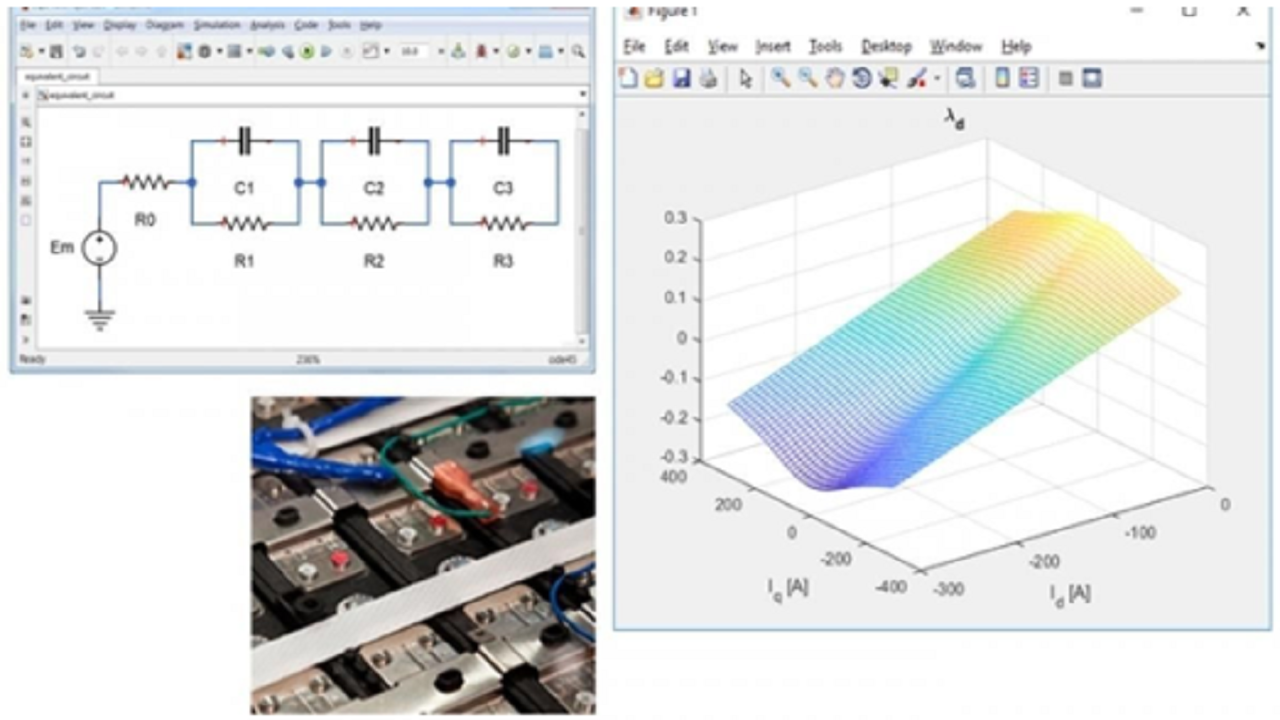Click the Step Back simulation icon
The width and height of the screenshot is (1280, 720).
(x=288, y=51)
